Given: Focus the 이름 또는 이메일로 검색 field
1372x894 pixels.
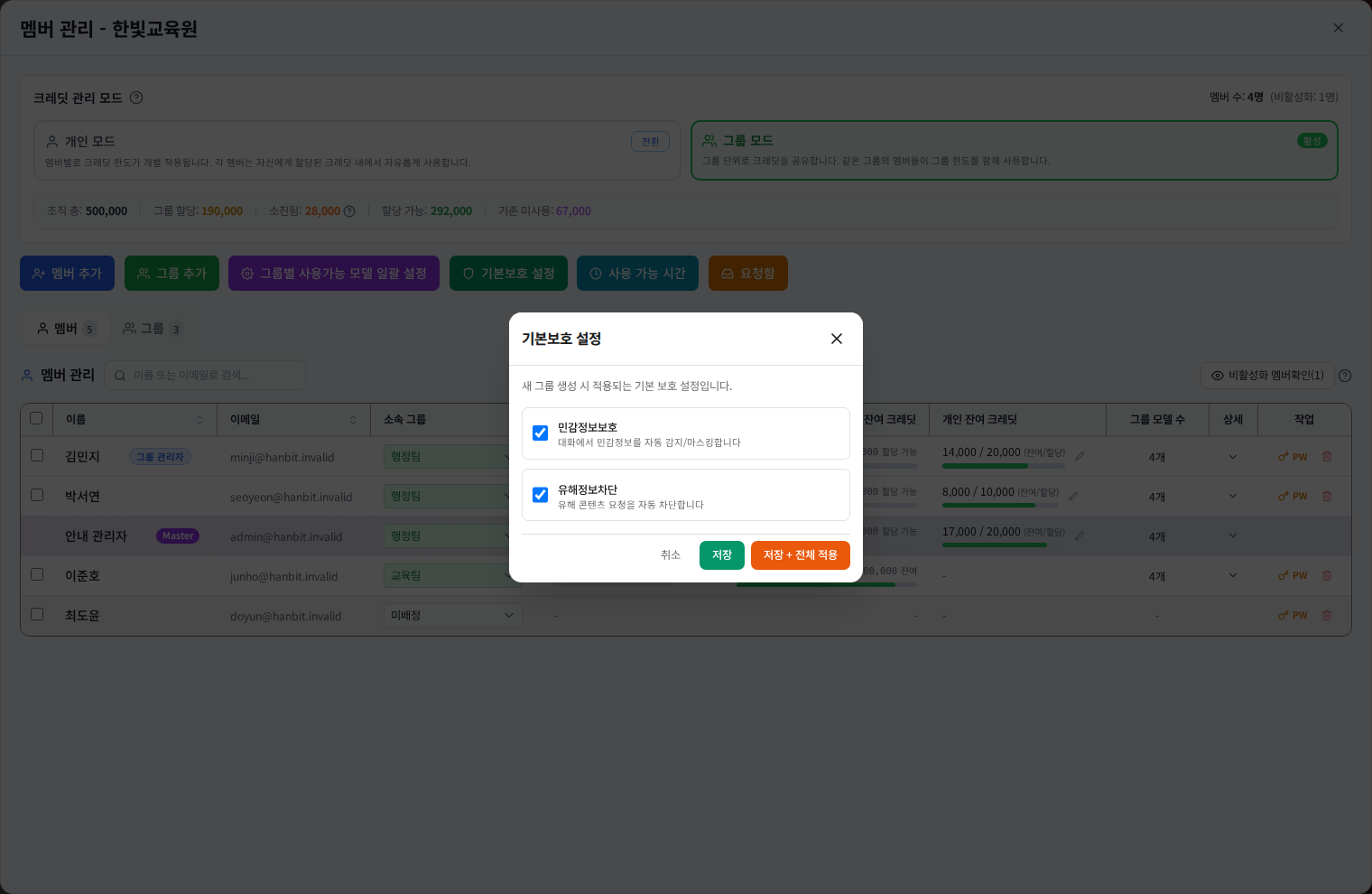Looking at the screenshot, I should click(205, 376).
